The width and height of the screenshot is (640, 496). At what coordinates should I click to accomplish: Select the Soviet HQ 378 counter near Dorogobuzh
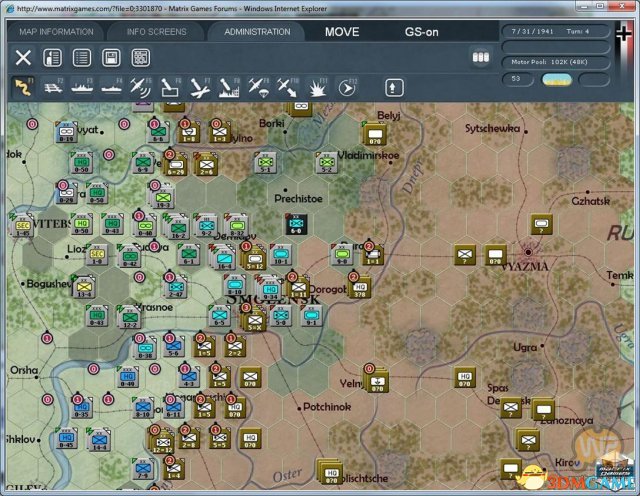coord(360,287)
